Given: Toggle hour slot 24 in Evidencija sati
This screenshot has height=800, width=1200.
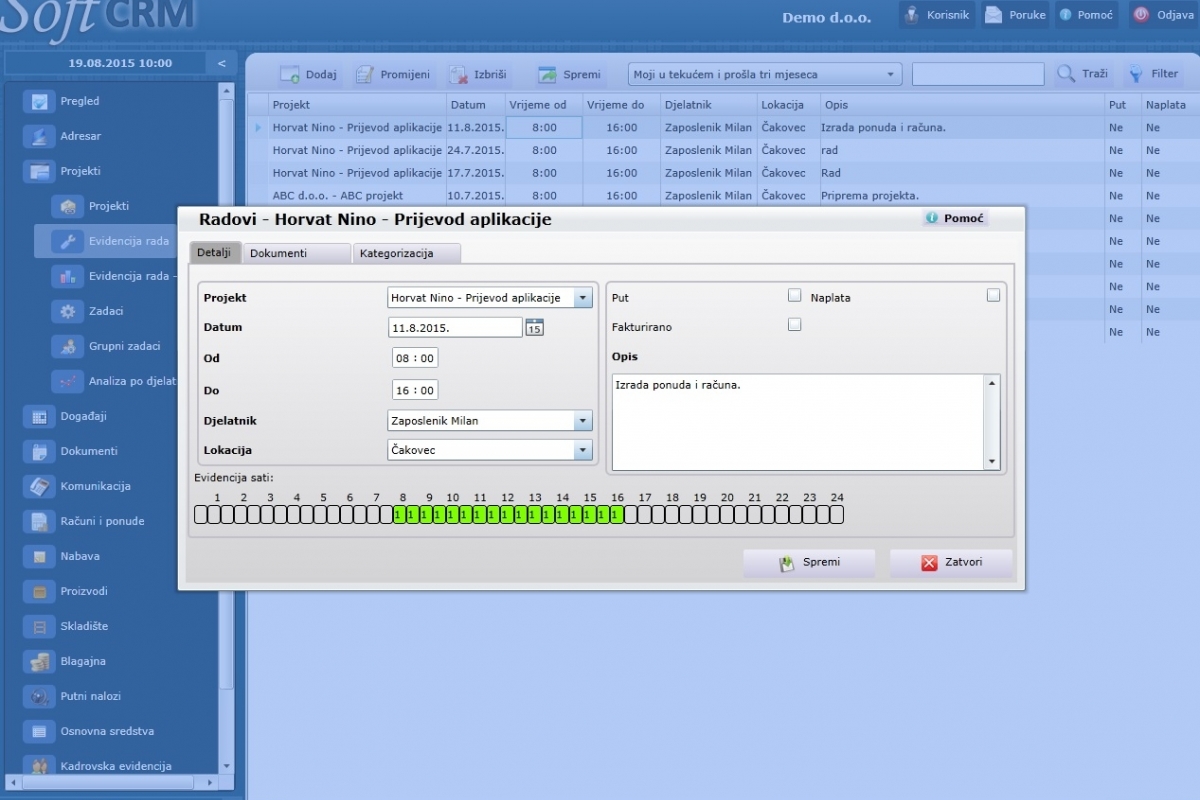Looking at the screenshot, I should pos(837,514).
